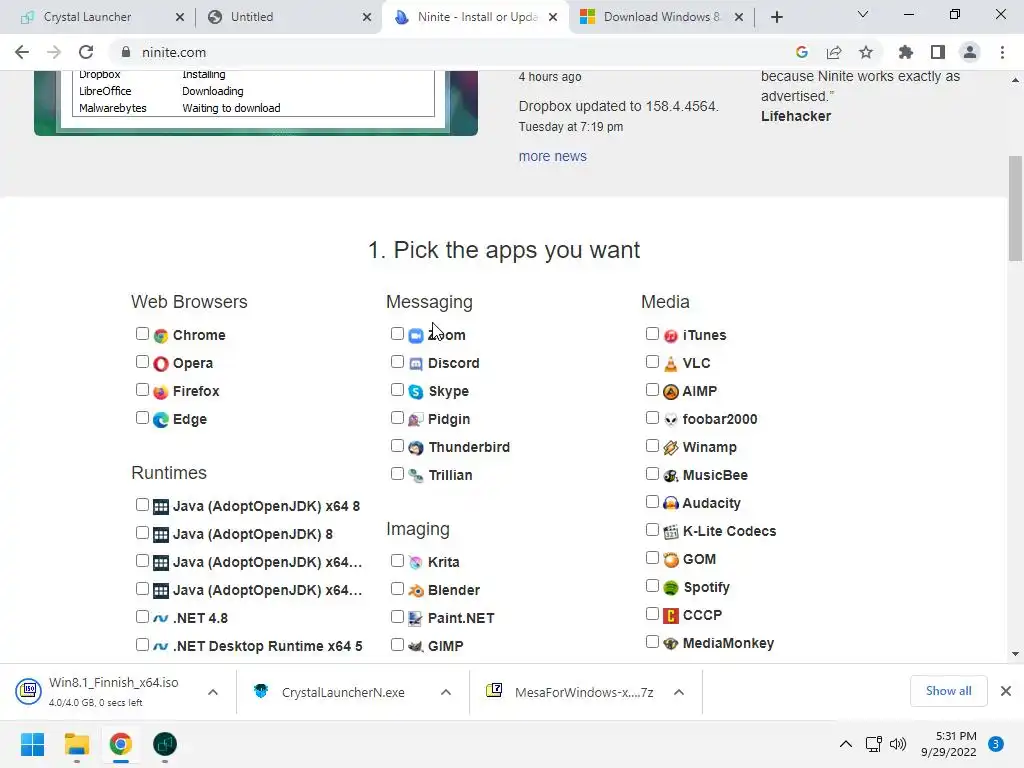Bookmark this page with the star icon
Image resolution: width=1024 pixels, height=768 pixels.
866,52
